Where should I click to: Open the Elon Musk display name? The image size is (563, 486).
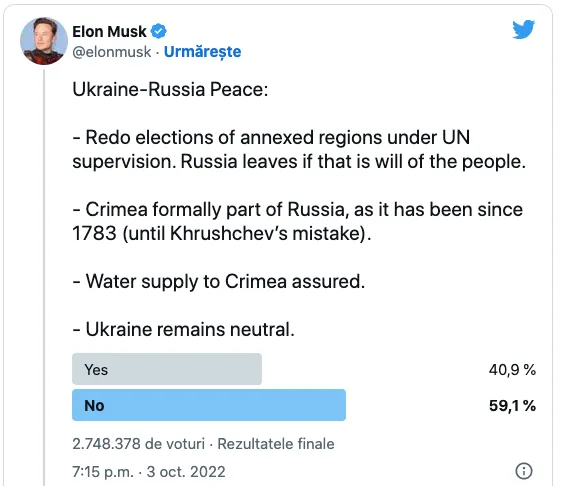pyautogui.click(x=110, y=32)
